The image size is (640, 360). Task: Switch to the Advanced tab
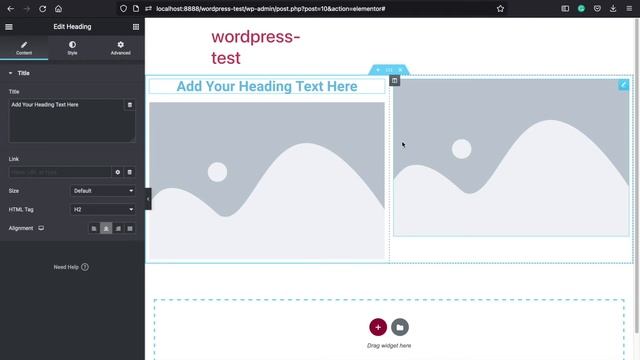[x=120, y=48]
